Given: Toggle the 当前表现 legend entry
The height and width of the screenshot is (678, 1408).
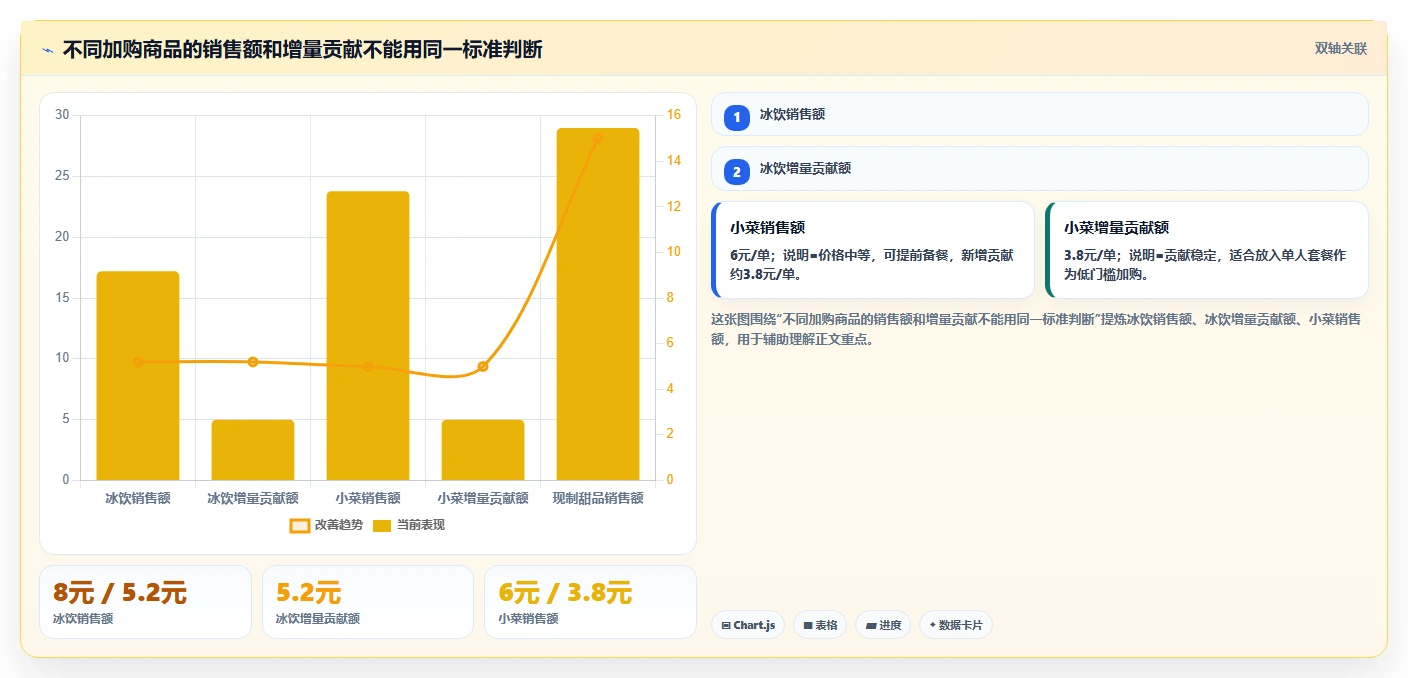Looking at the screenshot, I should click(409, 525).
